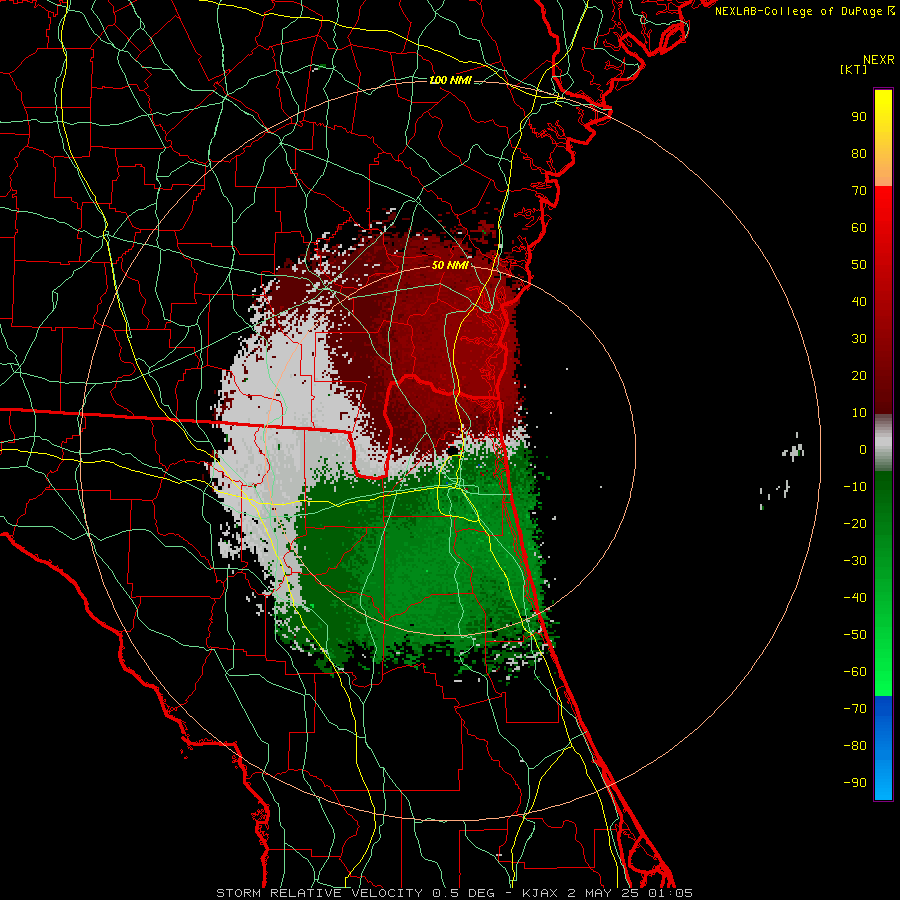Click the 0 value on the velocity scale
Screen dimensions: 900x900
coord(863,449)
